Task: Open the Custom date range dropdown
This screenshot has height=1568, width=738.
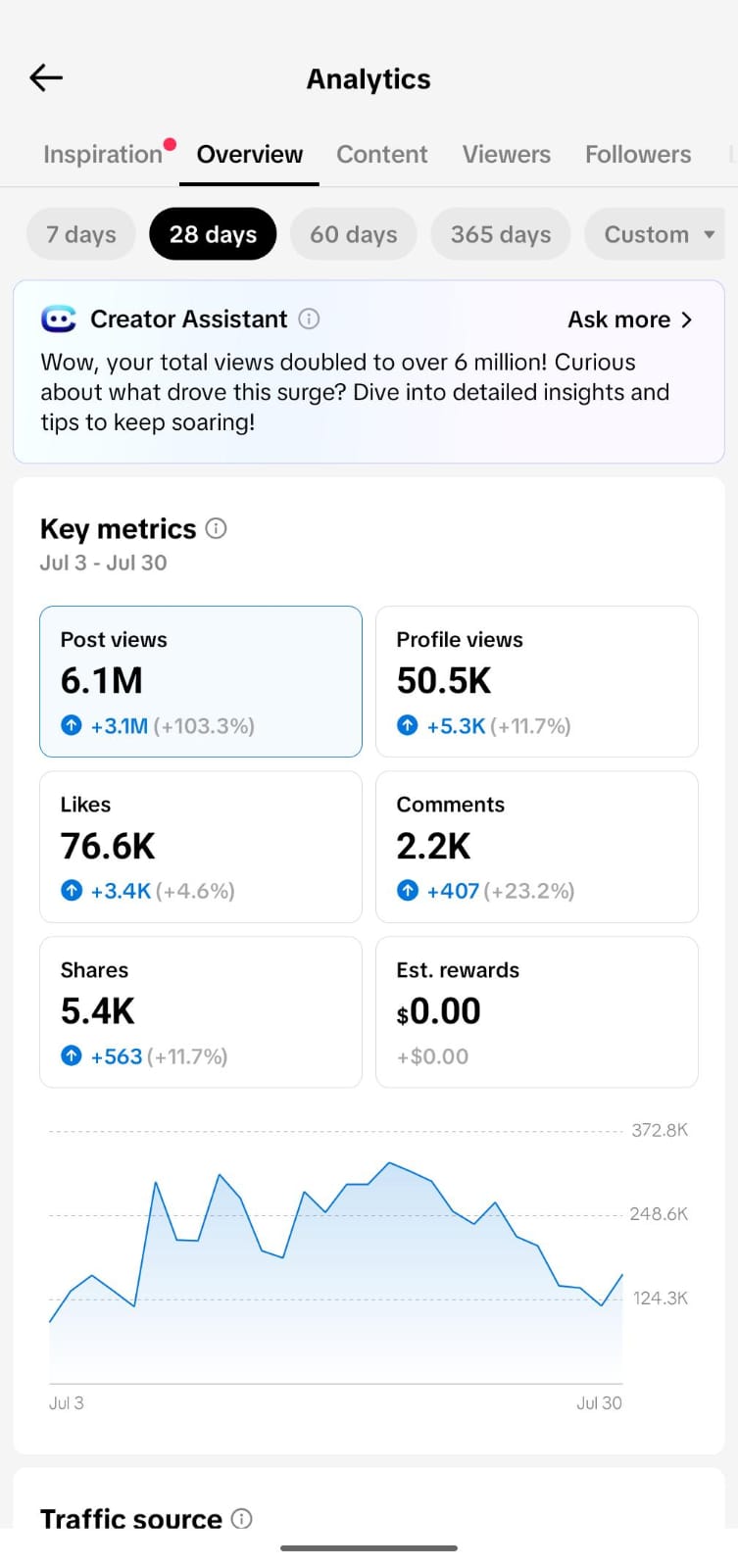Action: coord(654,234)
